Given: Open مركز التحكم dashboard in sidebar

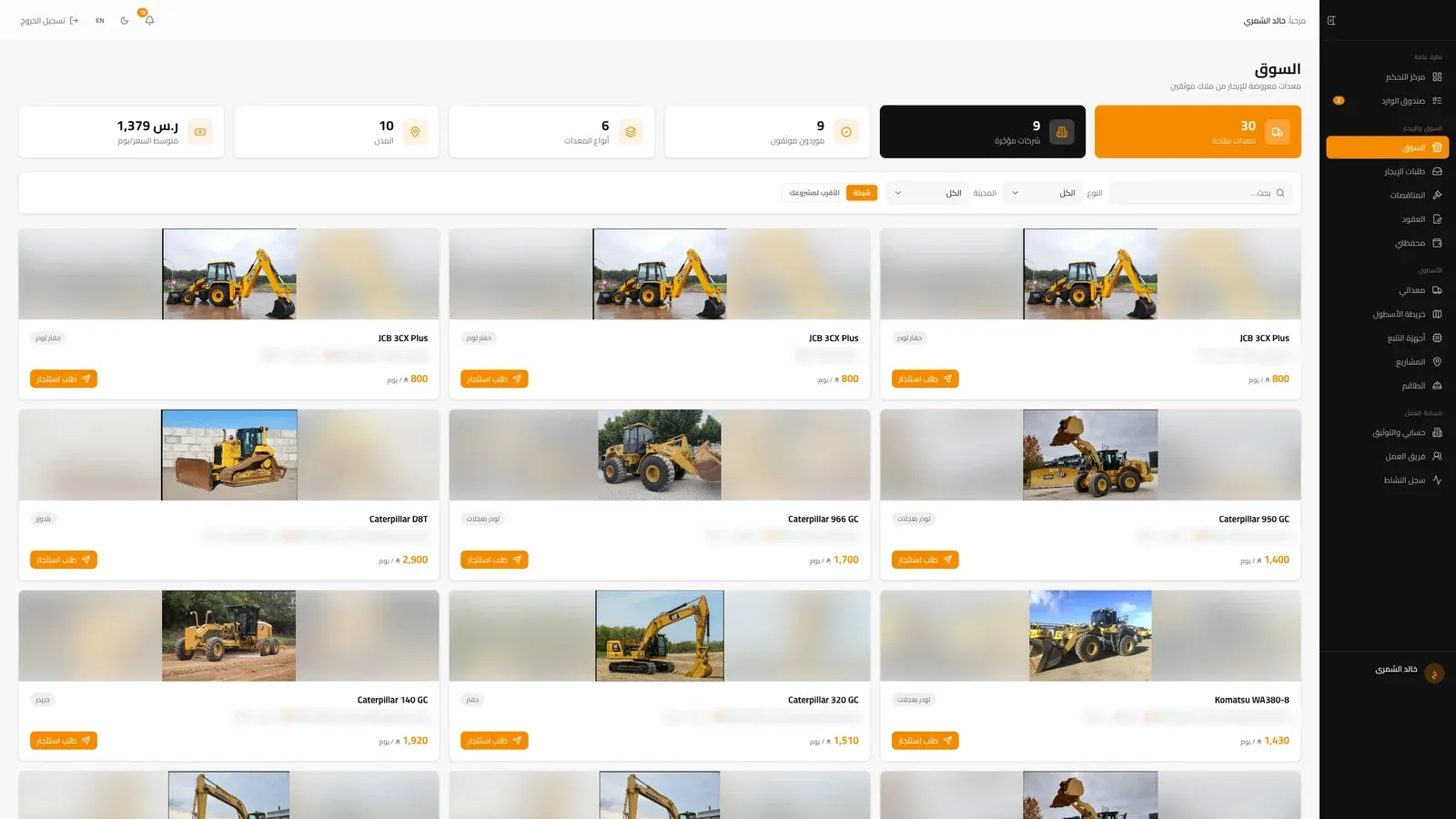Looking at the screenshot, I should 1387,77.
